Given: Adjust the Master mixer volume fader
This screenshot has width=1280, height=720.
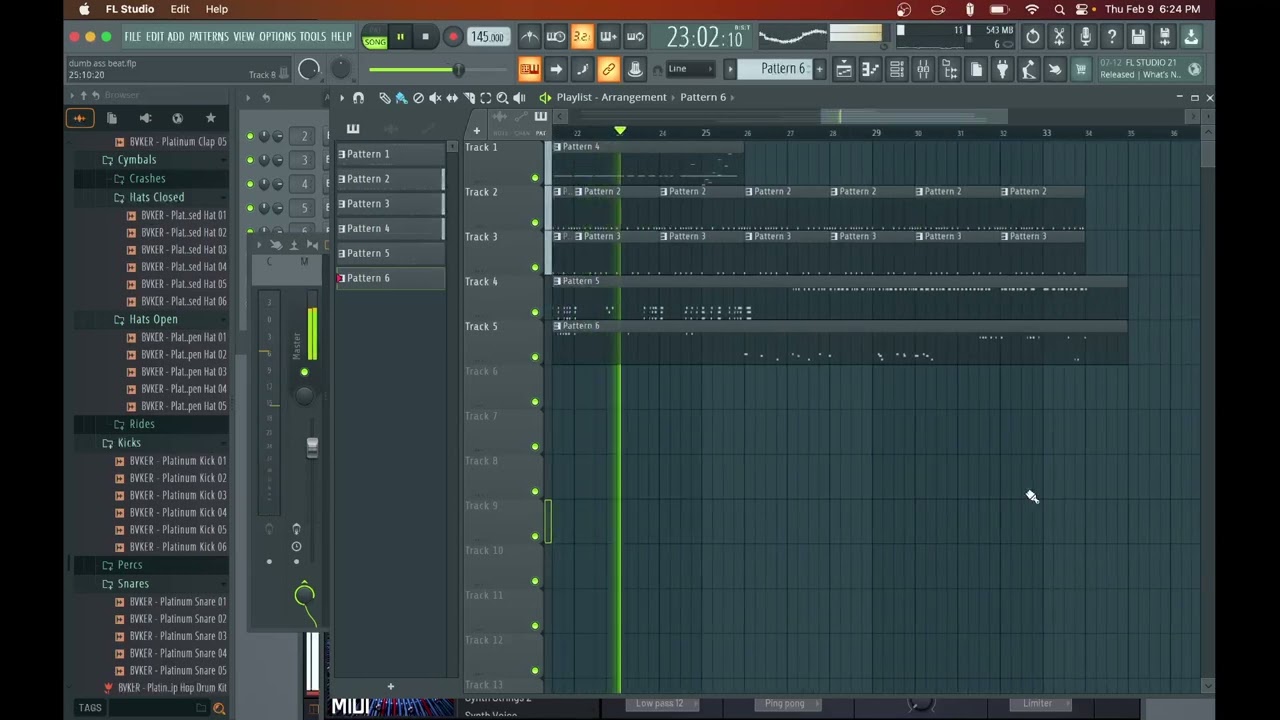Looking at the screenshot, I should click(312, 448).
